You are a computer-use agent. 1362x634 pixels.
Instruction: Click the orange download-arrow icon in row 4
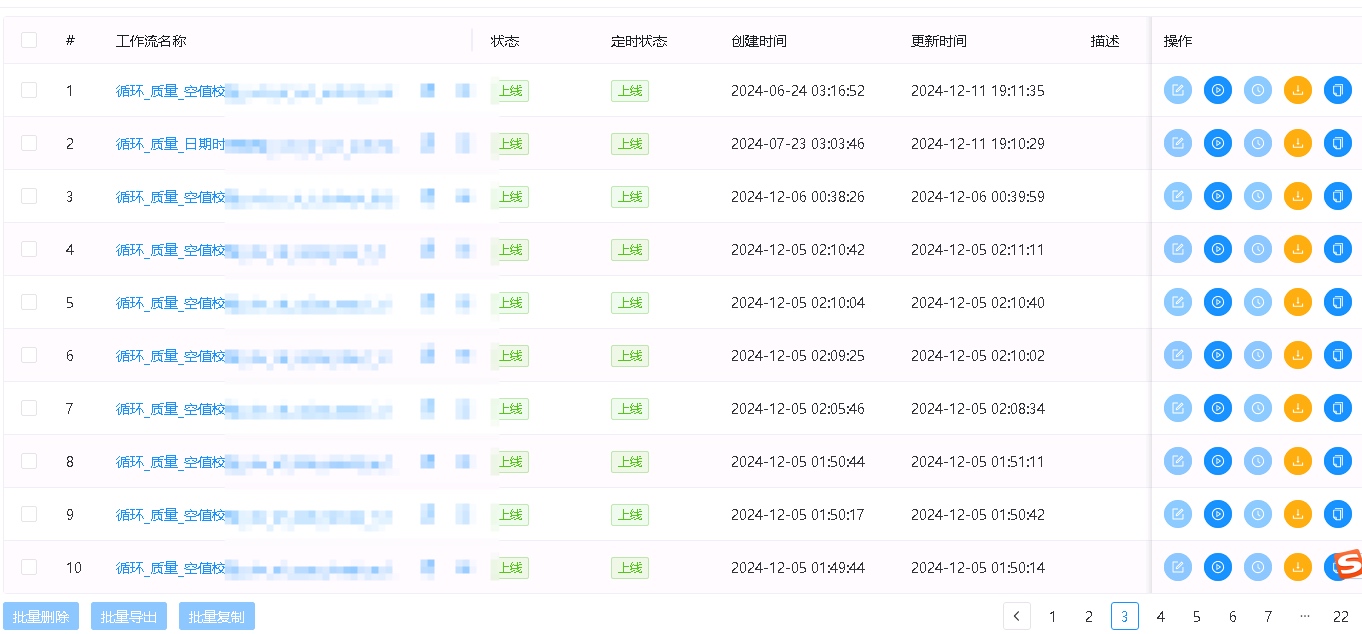coord(1297,250)
